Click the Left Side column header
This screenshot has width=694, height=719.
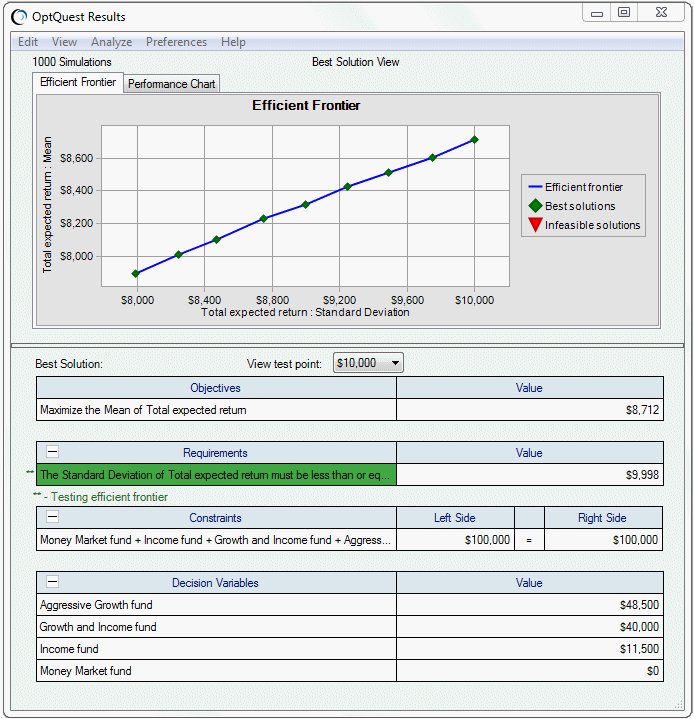(455, 518)
